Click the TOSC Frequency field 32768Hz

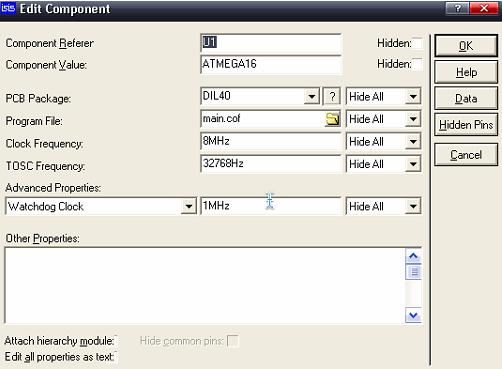271,164
